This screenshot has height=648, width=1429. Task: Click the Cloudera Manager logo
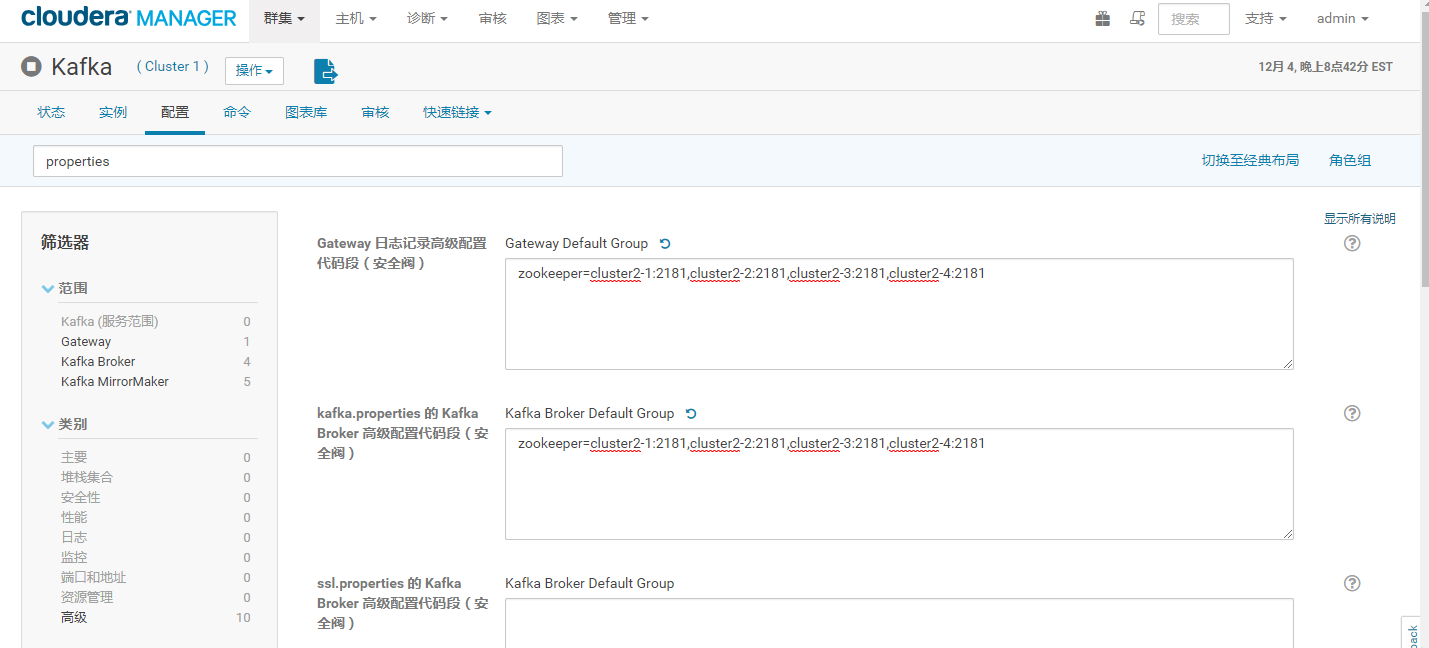(128, 18)
